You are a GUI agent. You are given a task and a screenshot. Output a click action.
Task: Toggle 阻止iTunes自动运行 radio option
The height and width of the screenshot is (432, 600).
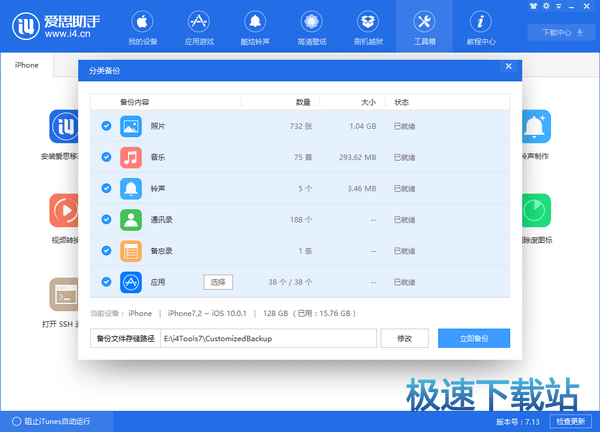coord(16,421)
